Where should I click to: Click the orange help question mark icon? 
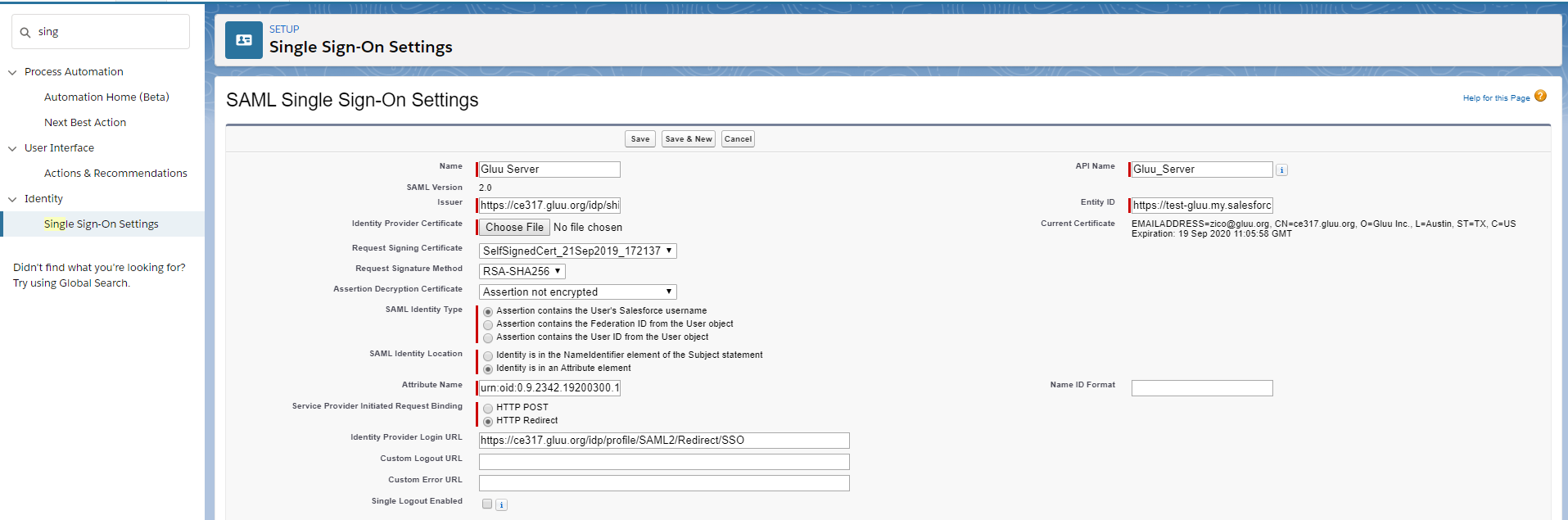click(x=1540, y=96)
